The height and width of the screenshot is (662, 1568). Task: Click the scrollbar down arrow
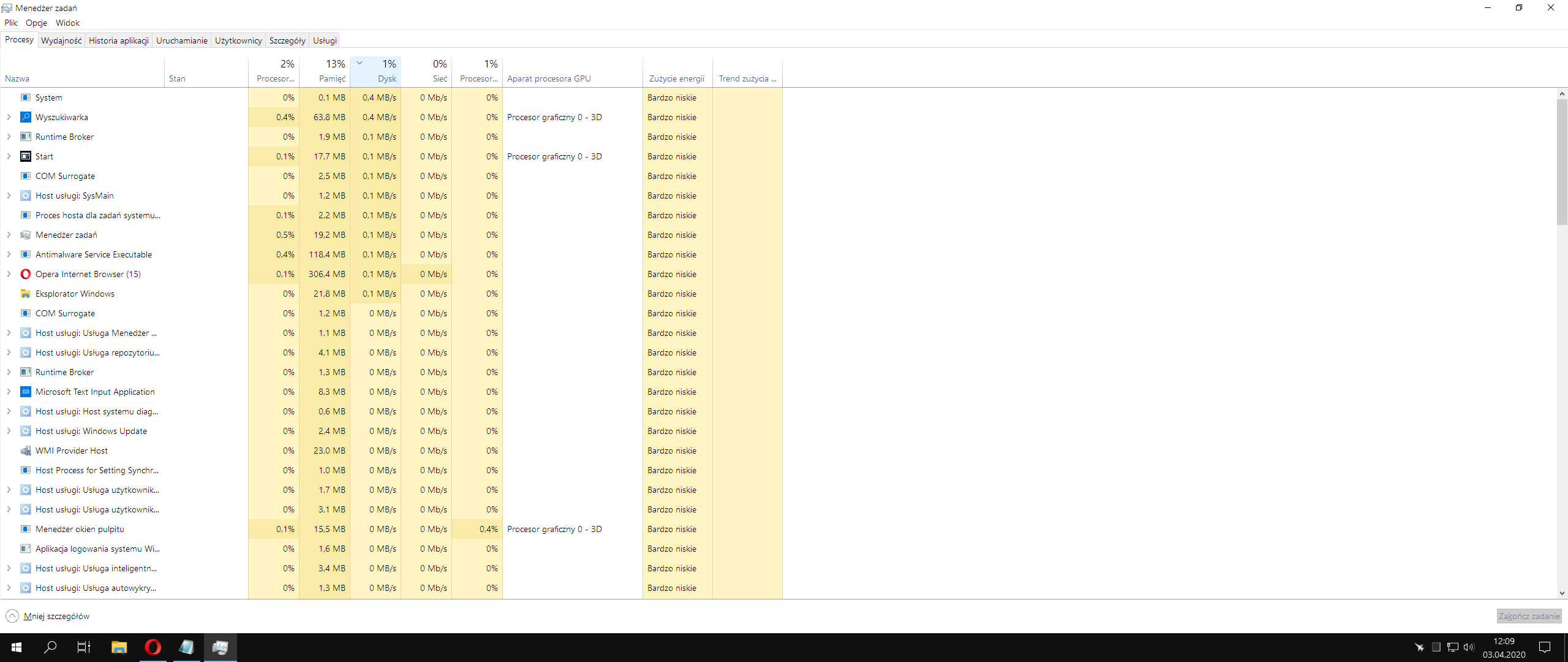(x=1562, y=593)
